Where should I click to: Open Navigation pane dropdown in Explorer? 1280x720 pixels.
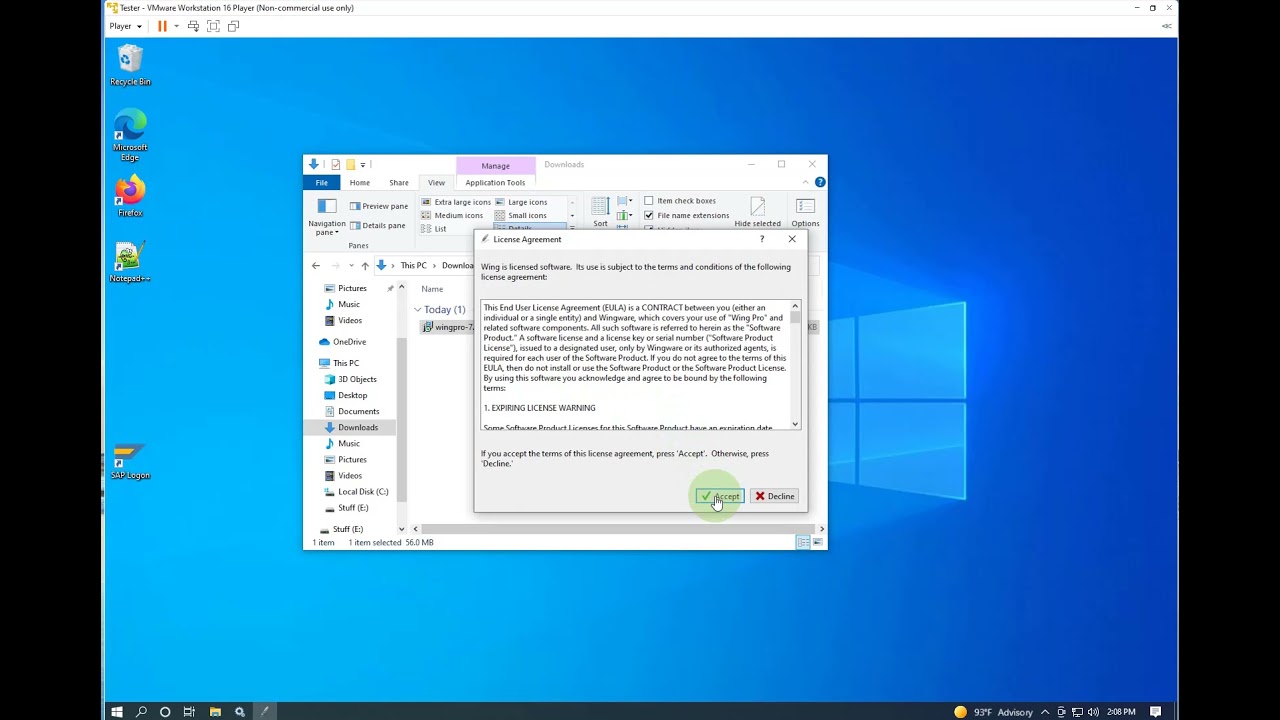pyautogui.click(x=327, y=218)
